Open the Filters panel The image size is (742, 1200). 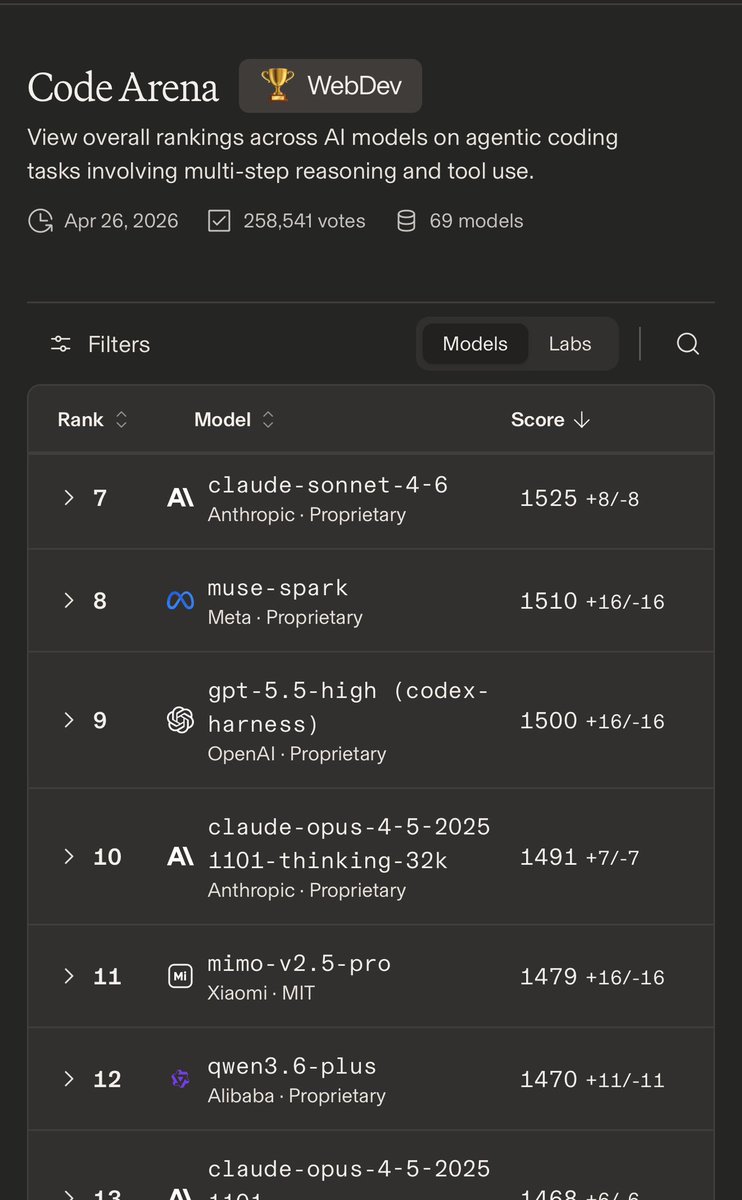pyautogui.click(x=100, y=344)
